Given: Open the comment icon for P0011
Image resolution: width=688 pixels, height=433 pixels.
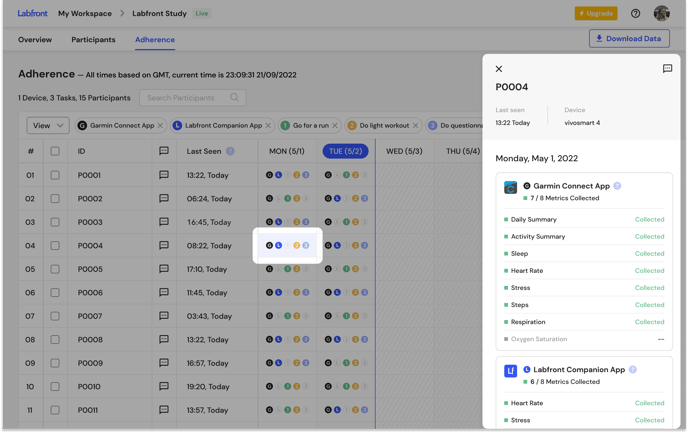Looking at the screenshot, I should tap(164, 410).
